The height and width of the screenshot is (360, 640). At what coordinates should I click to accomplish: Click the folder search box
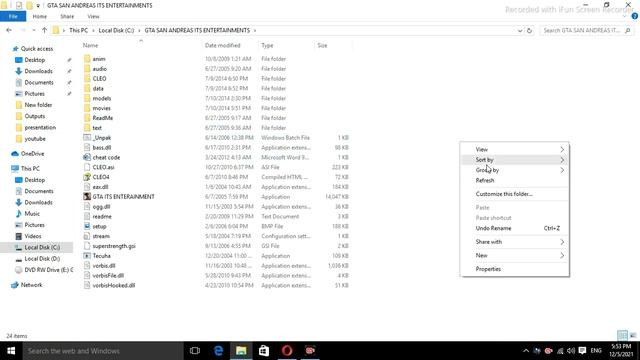pos(587,30)
